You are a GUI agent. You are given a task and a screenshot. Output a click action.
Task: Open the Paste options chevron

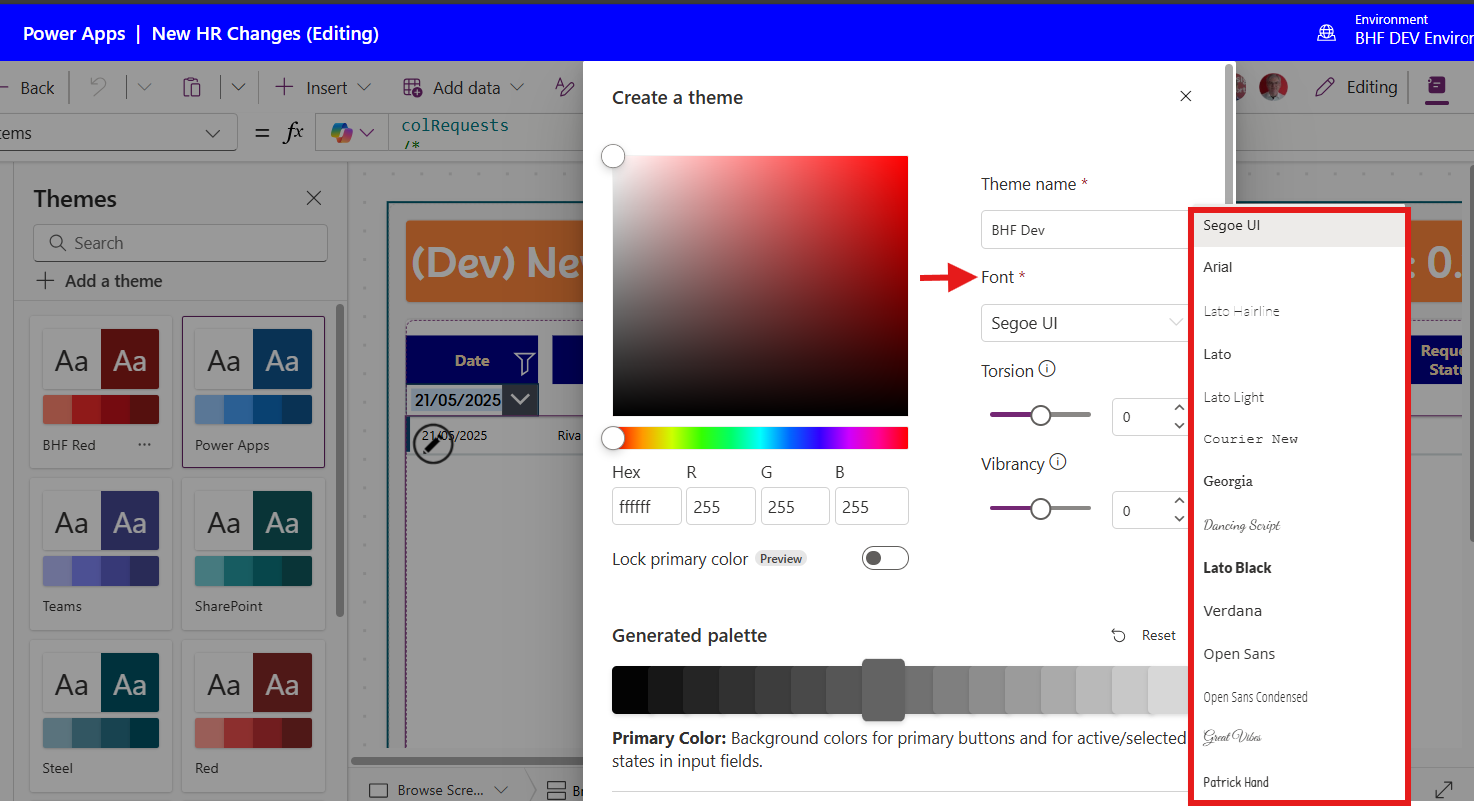pos(238,87)
